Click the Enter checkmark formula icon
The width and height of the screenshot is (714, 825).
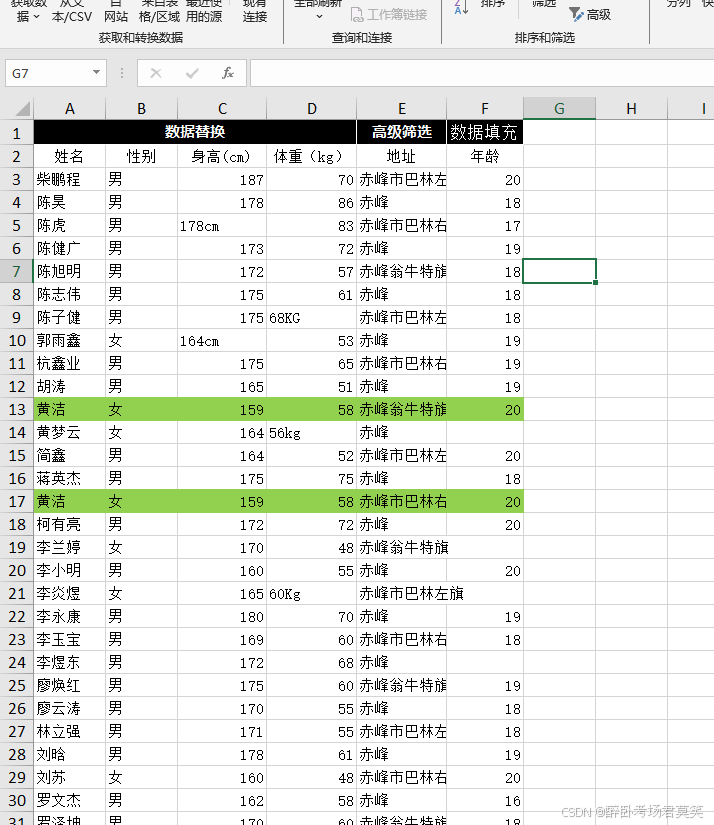point(192,73)
